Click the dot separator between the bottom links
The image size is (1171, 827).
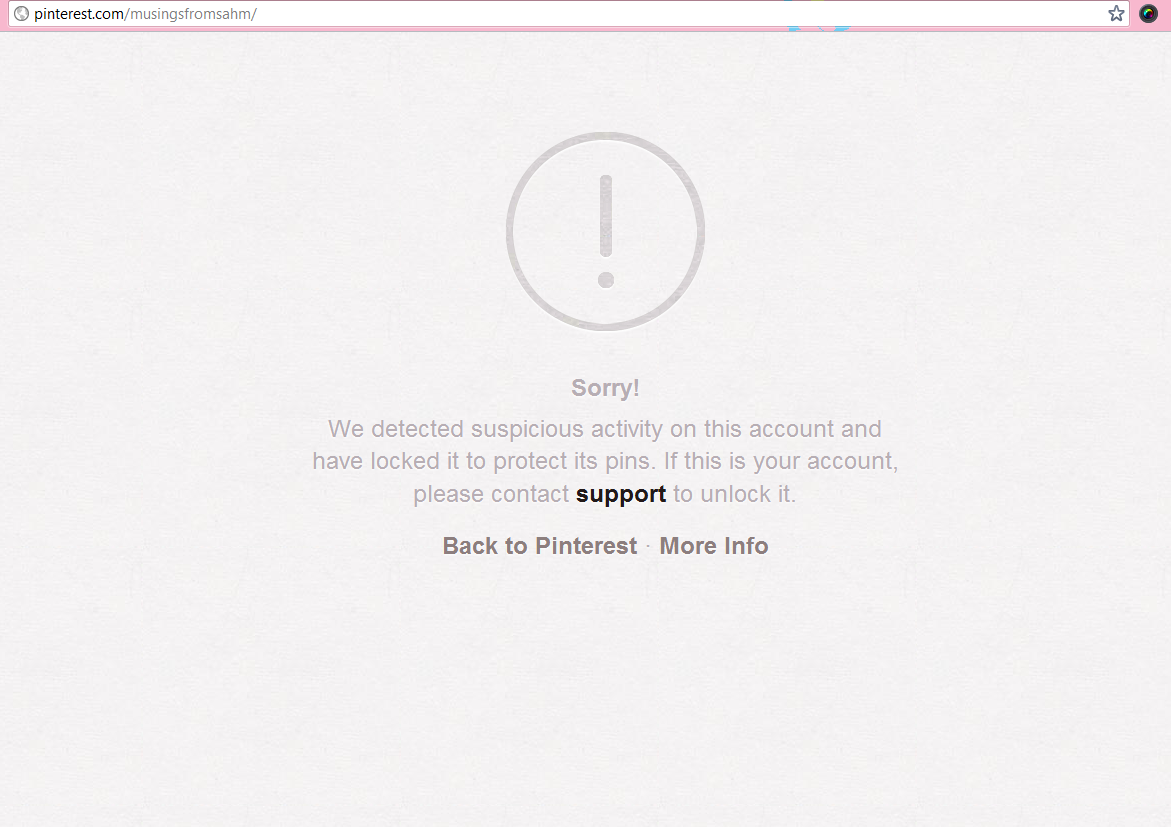point(648,547)
